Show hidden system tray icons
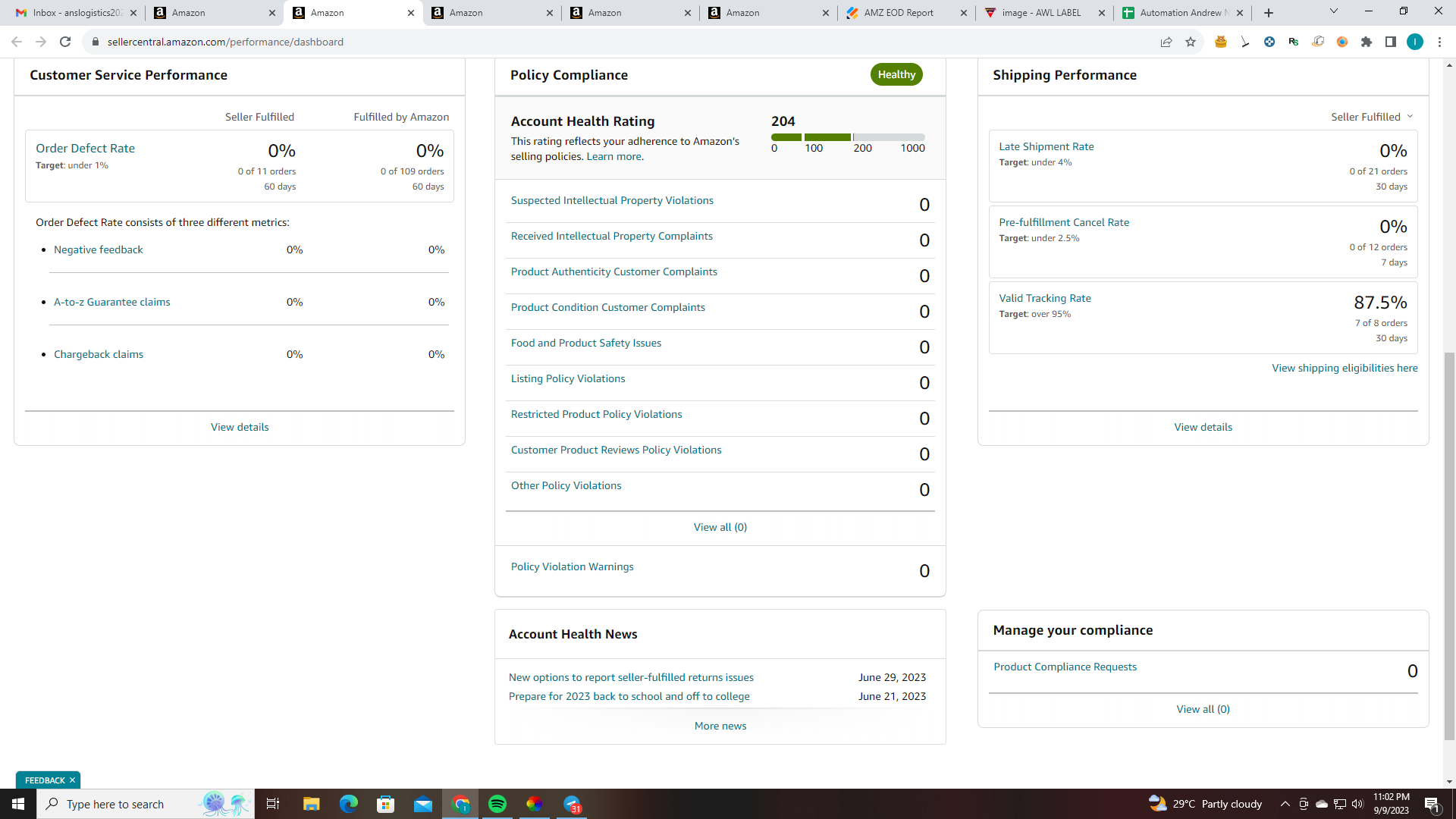 (1285, 804)
